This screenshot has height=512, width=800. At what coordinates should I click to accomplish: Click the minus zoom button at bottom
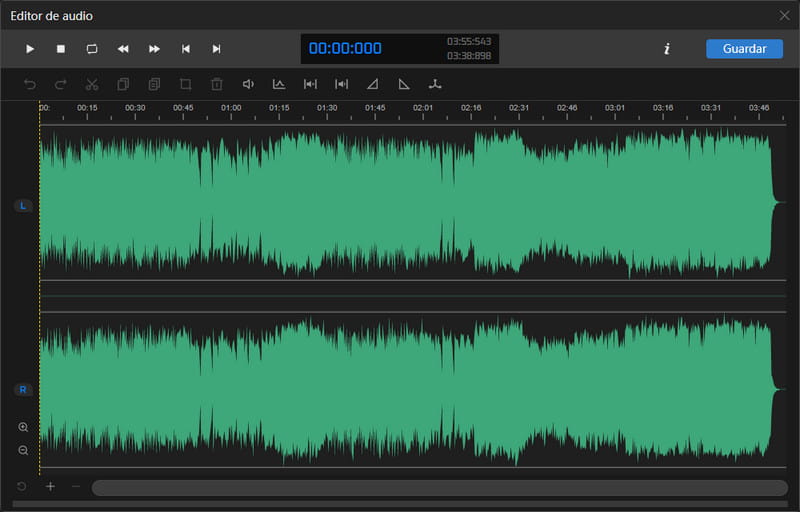[x=76, y=487]
